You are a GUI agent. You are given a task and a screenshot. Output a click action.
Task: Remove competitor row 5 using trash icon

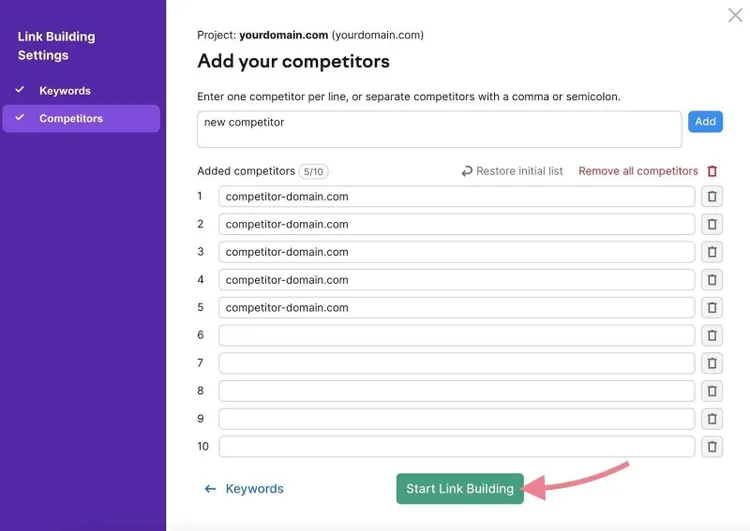coord(712,308)
